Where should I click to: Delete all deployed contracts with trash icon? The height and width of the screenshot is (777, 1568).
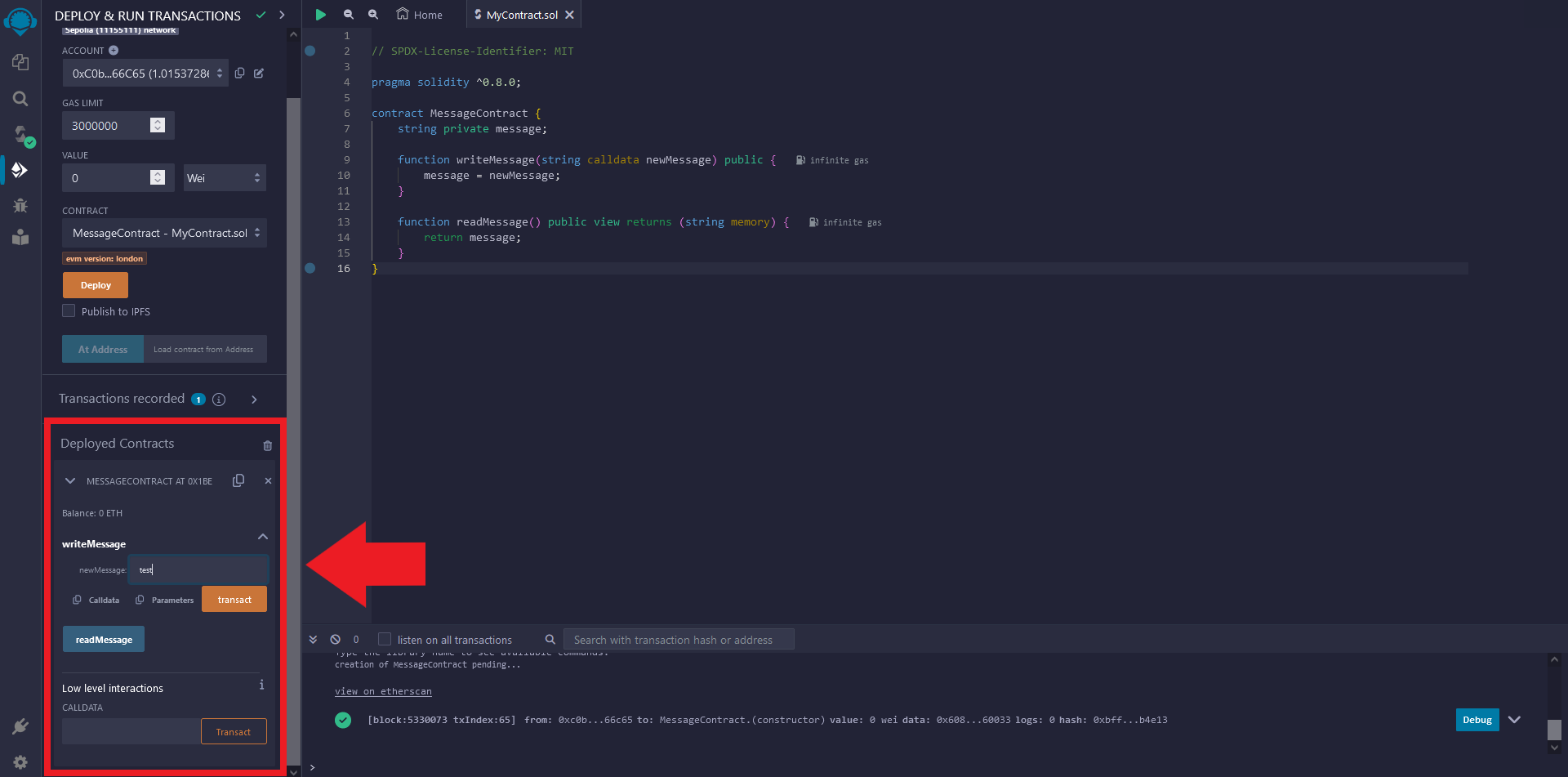[267, 445]
